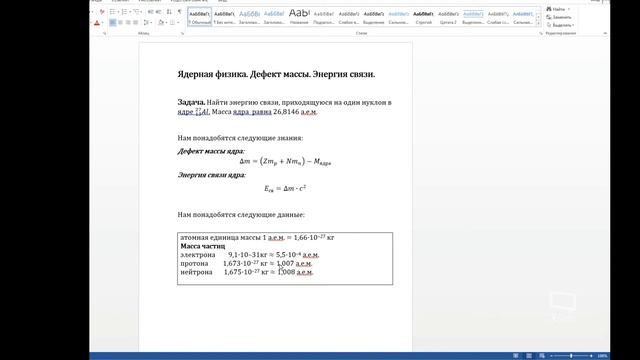Switch to print layout view icon
The height and width of the screenshot is (360, 640).
529,356
